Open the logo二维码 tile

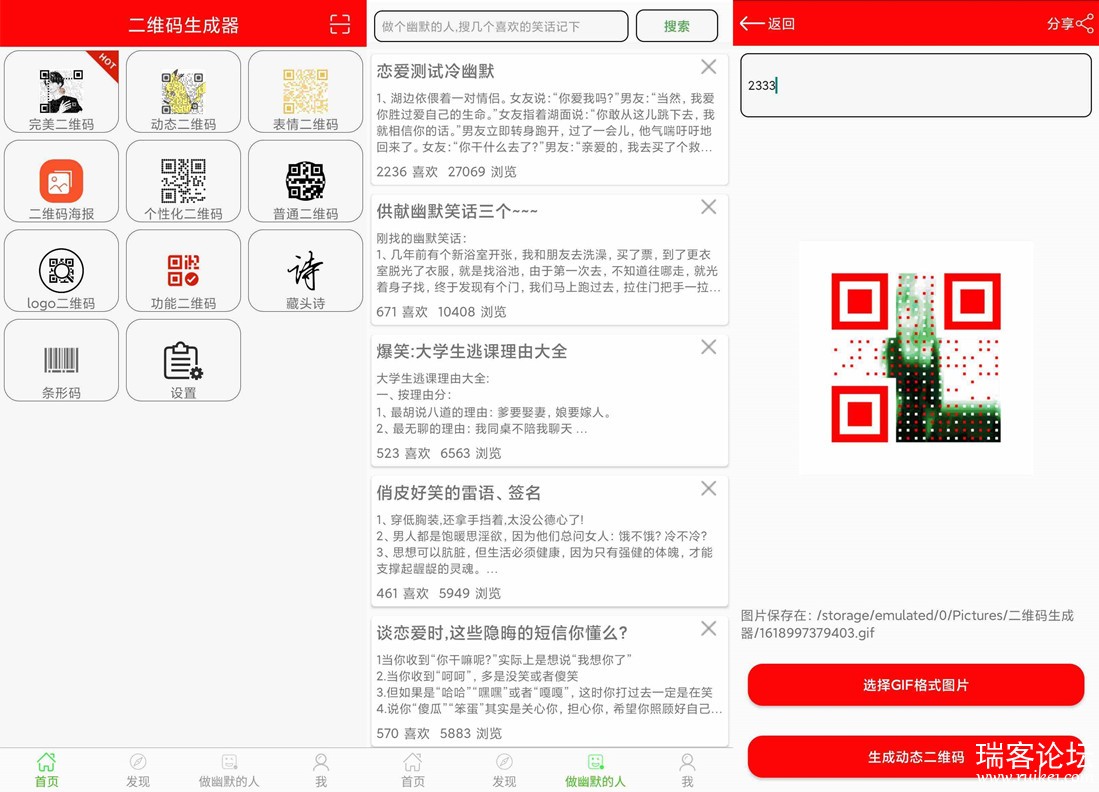coord(62,271)
